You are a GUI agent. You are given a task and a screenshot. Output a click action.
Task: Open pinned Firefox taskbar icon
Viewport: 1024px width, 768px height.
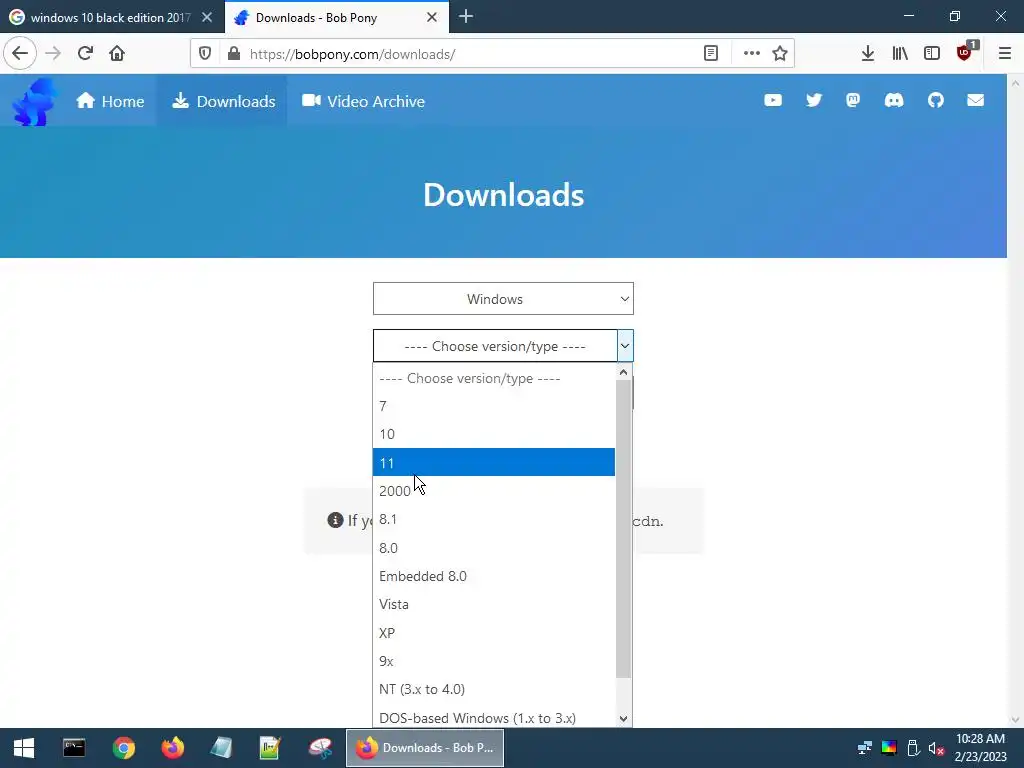172,748
